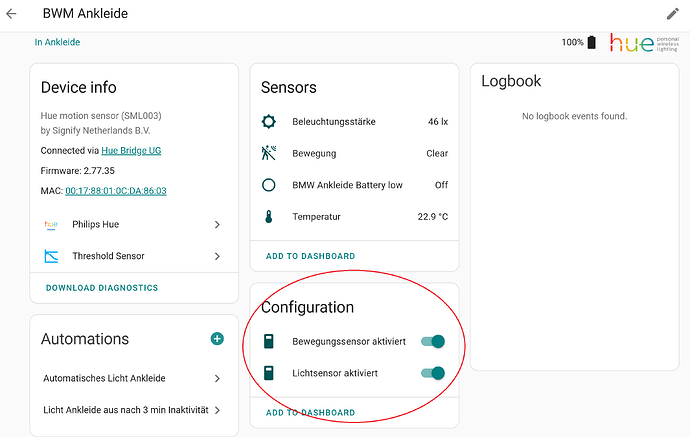Click the 22.9 °C temperature value

pyautogui.click(x=433, y=217)
